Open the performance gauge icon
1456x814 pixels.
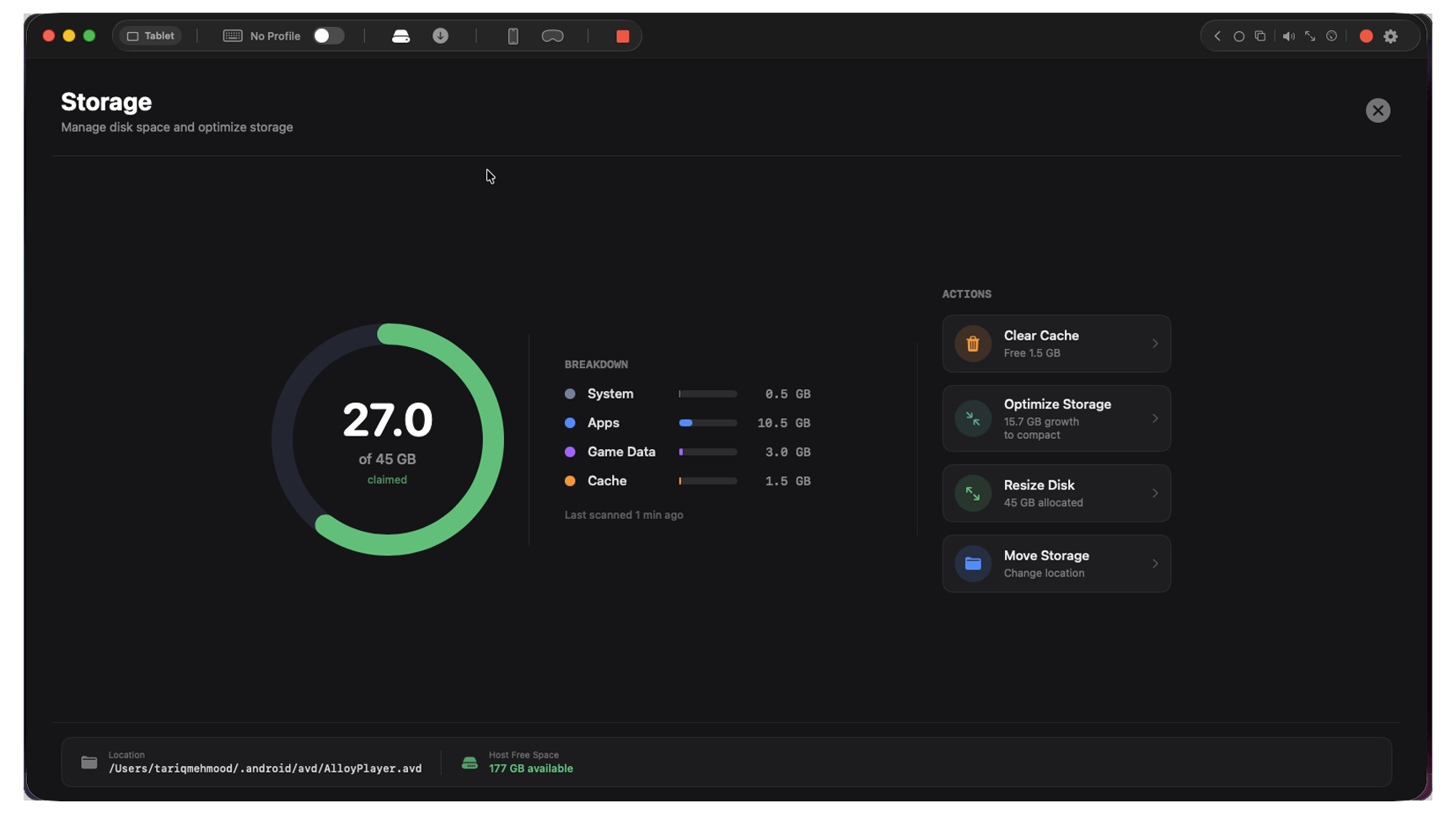pos(1332,36)
